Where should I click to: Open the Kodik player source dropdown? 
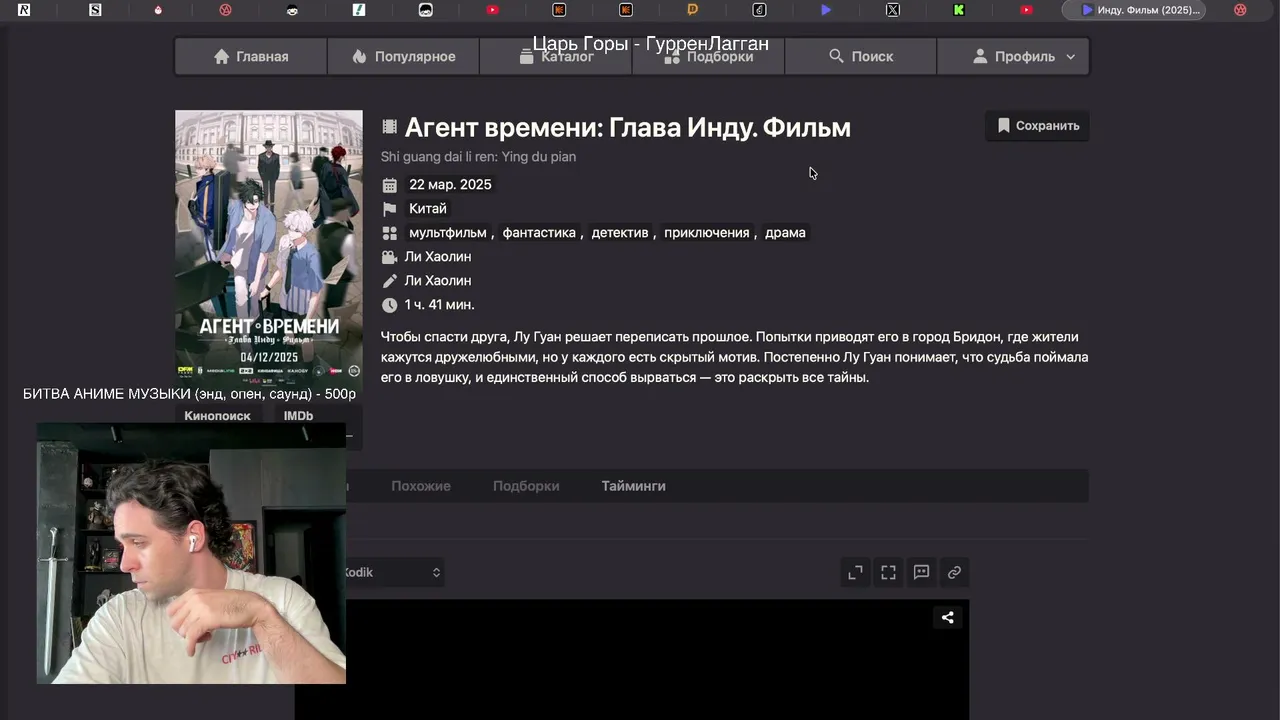tap(392, 572)
